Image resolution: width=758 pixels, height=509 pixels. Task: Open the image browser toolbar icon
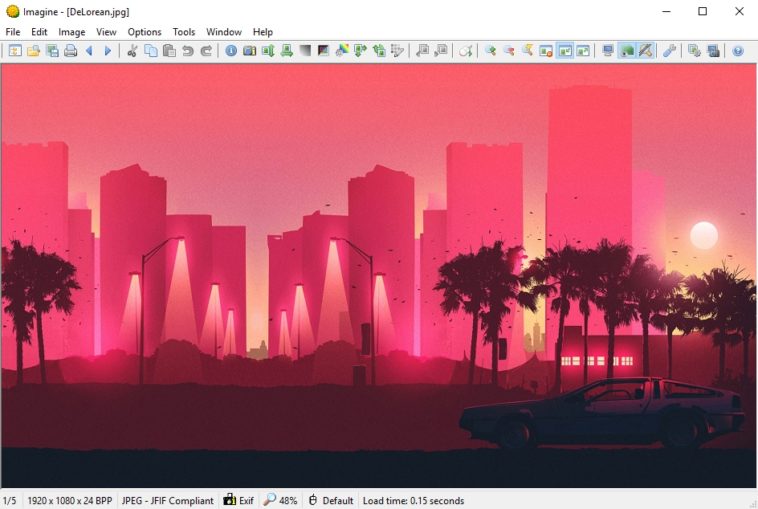[15, 50]
